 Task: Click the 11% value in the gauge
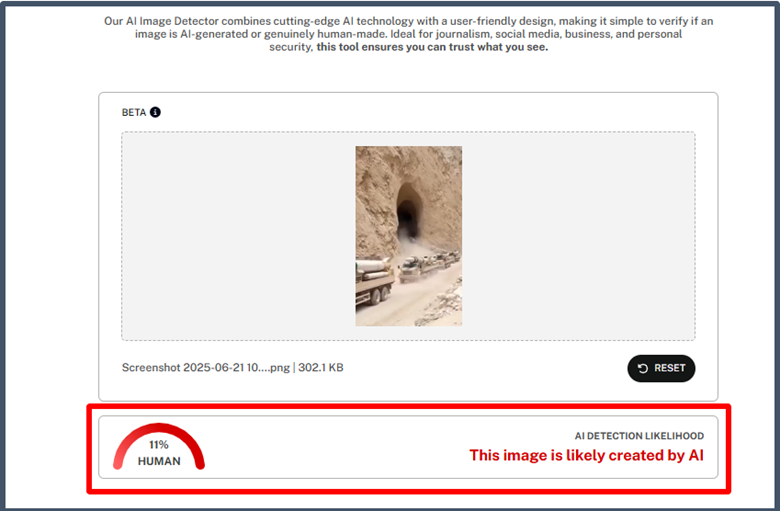[x=159, y=445]
